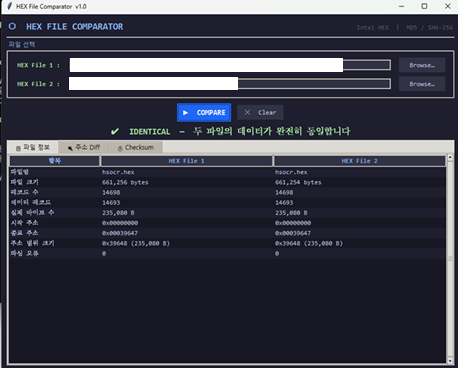Click 14693 in HEX File 2 column
458x382 pixels.
click(284, 203)
